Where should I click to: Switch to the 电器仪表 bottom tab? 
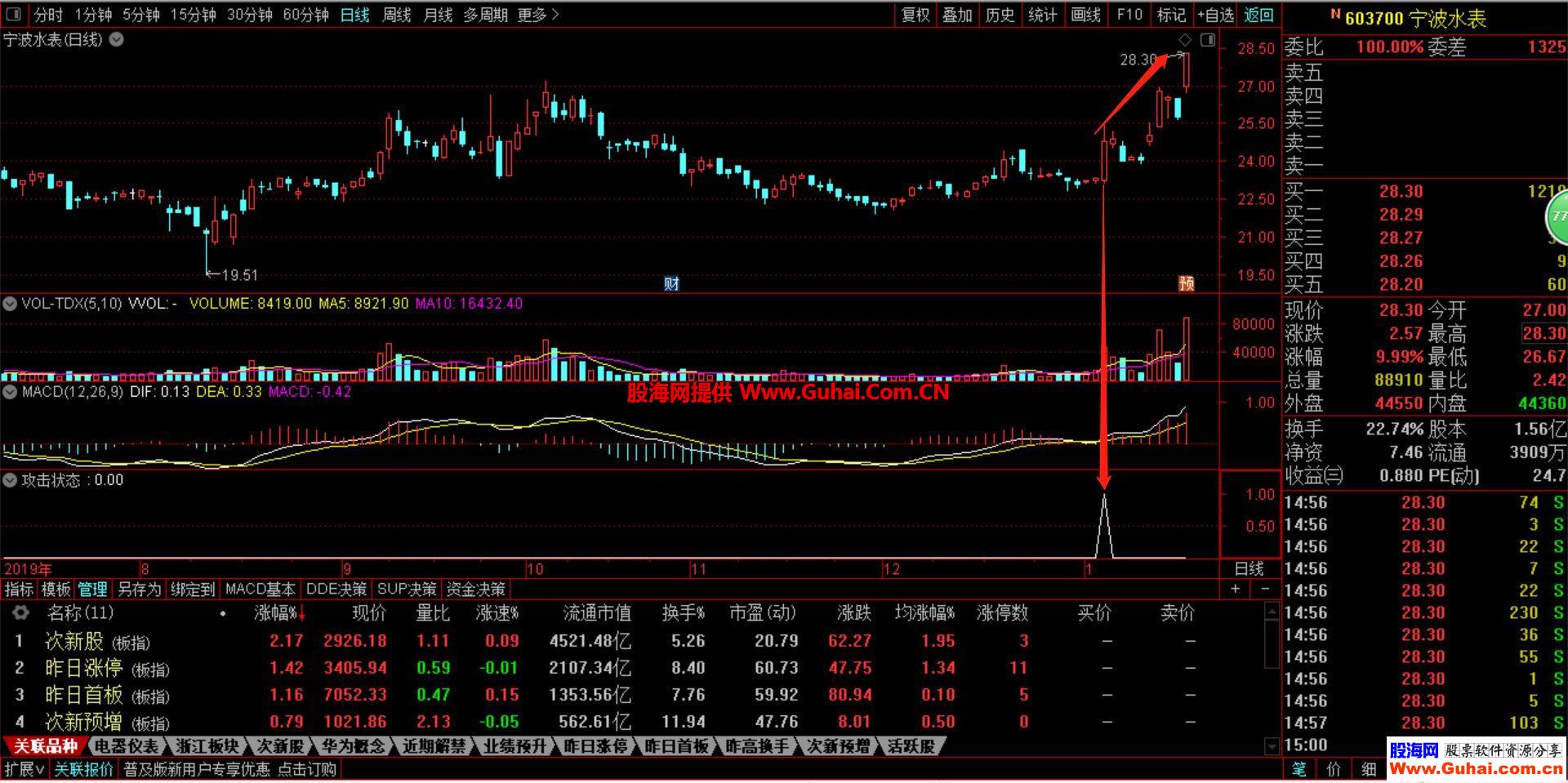(x=126, y=746)
